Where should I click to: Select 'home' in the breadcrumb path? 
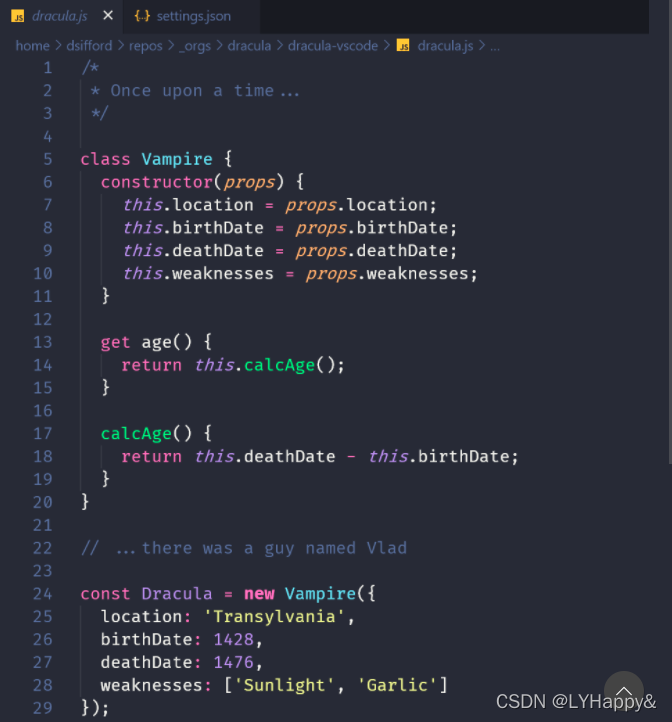click(x=32, y=46)
